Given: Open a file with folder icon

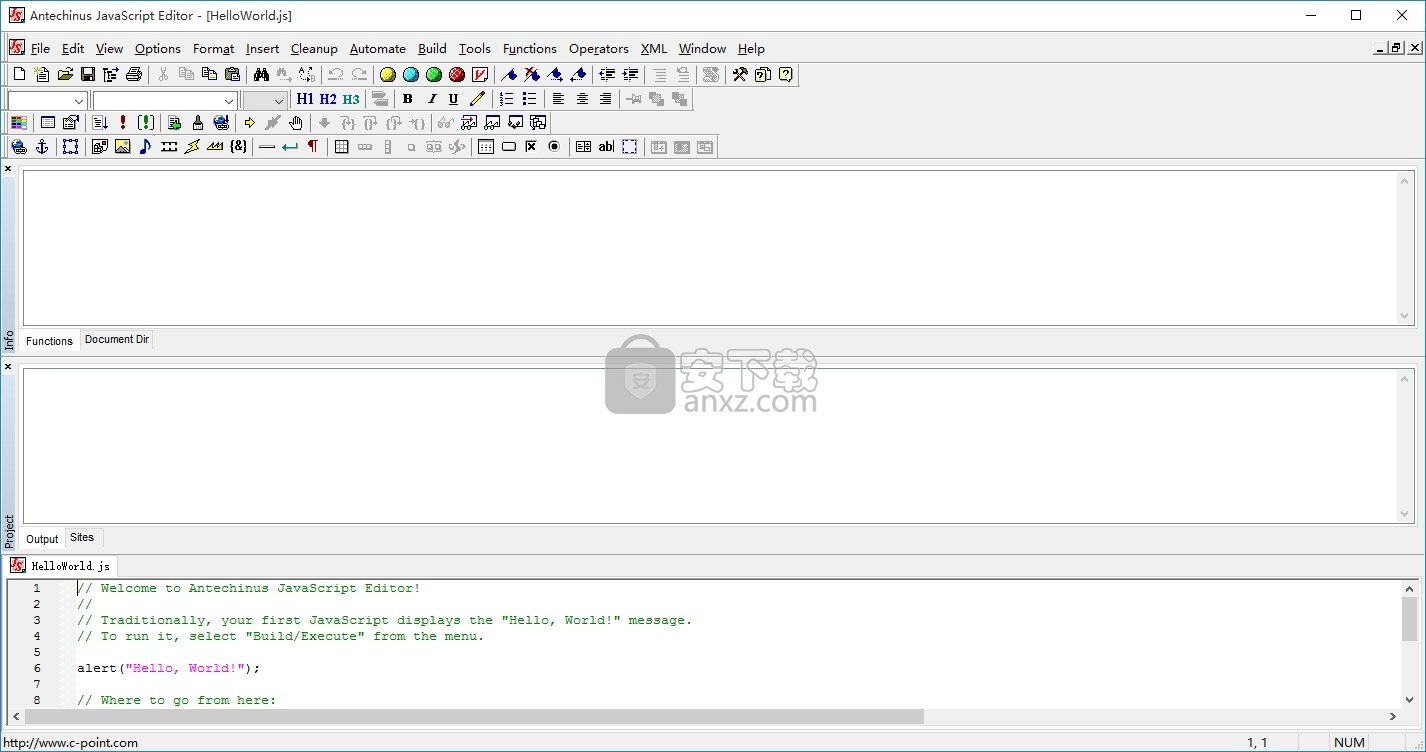Looking at the screenshot, I should point(65,74).
